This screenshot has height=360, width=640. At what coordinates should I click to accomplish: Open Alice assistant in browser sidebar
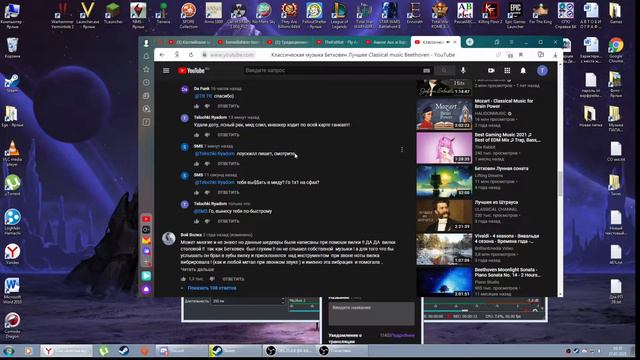146,289
